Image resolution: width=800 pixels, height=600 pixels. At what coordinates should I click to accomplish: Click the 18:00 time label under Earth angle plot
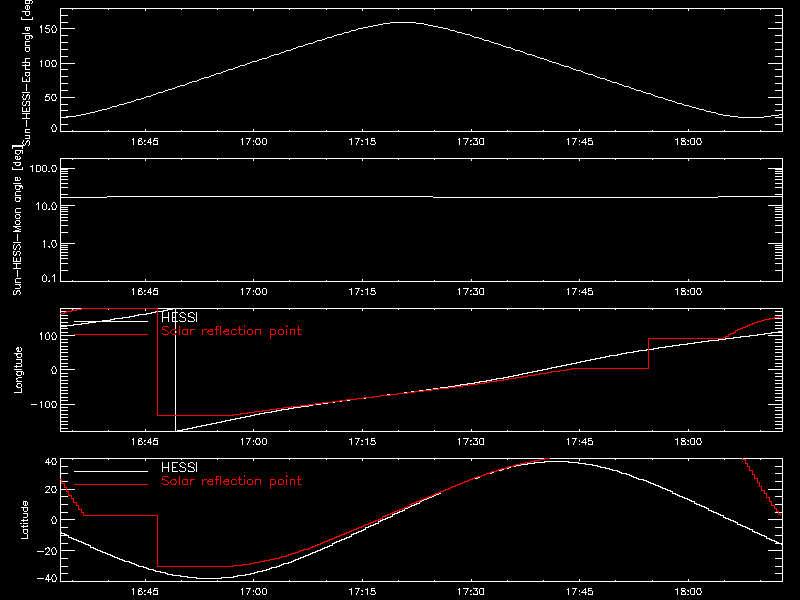[x=688, y=142]
